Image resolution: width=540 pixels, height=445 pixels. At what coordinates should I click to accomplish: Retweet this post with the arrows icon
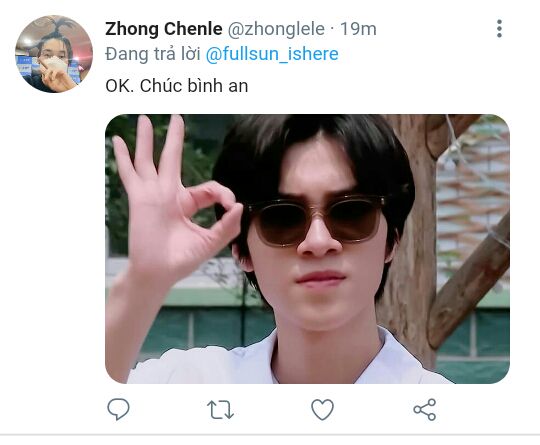220,410
